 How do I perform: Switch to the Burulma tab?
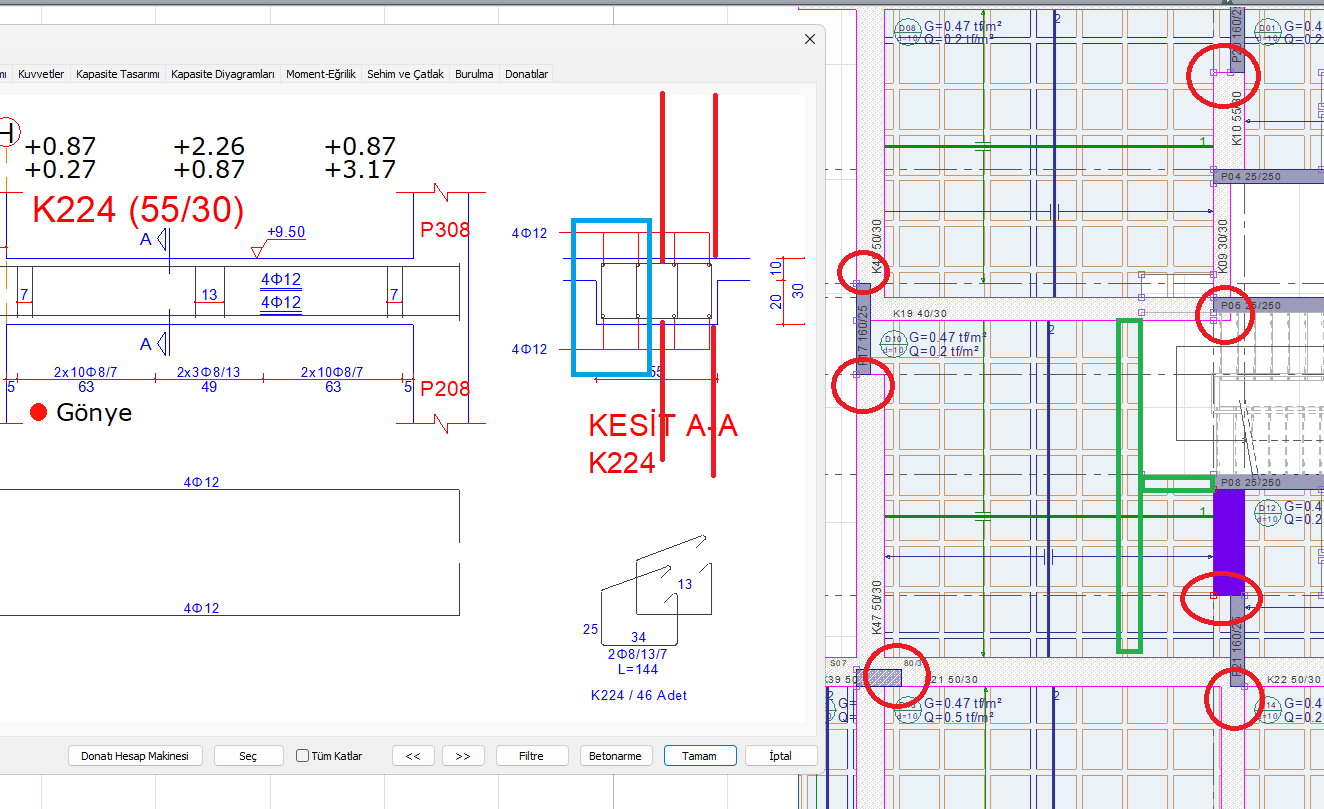click(474, 74)
